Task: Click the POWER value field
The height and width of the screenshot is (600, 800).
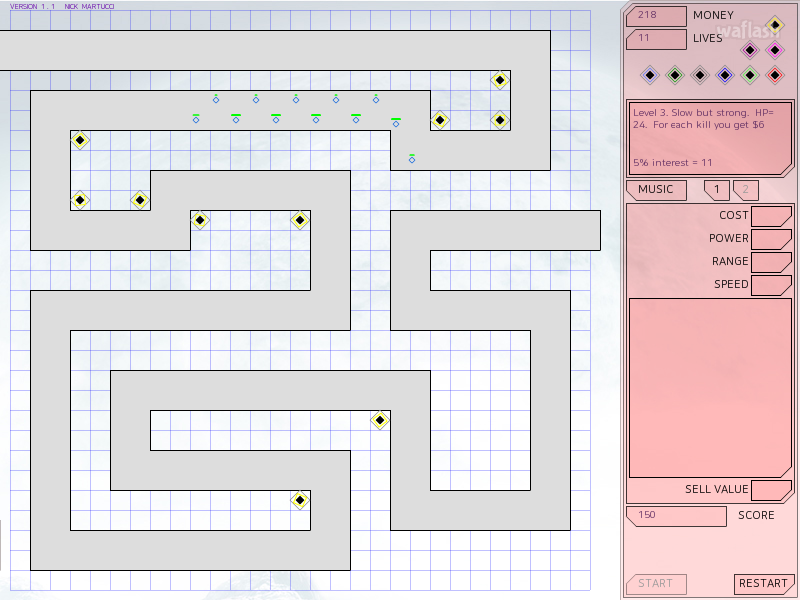Action: [770, 239]
